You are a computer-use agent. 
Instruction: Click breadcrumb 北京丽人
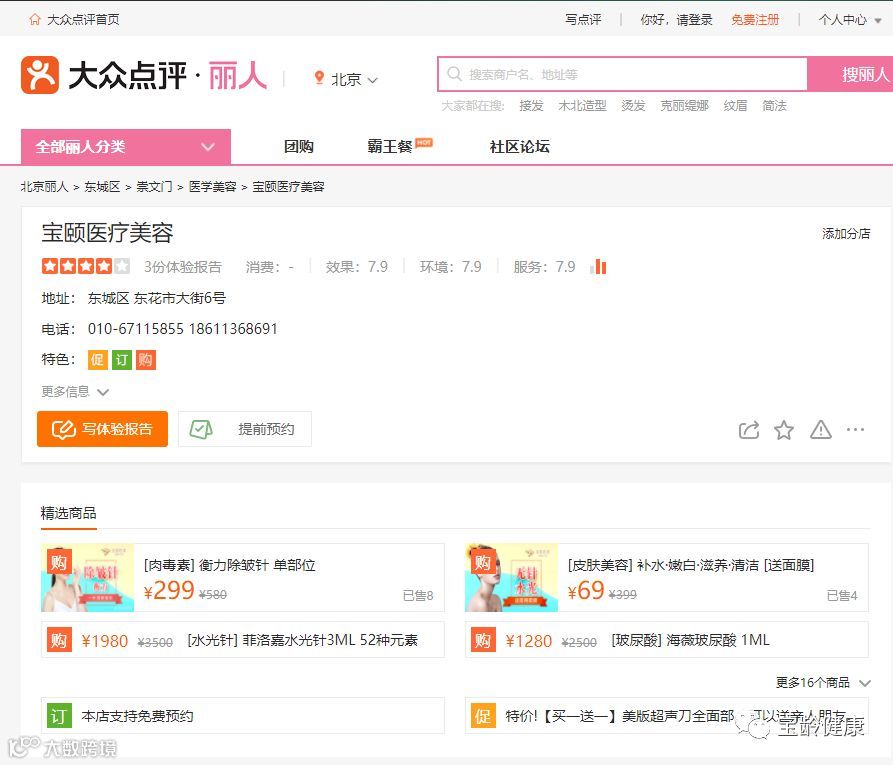coord(44,187)
